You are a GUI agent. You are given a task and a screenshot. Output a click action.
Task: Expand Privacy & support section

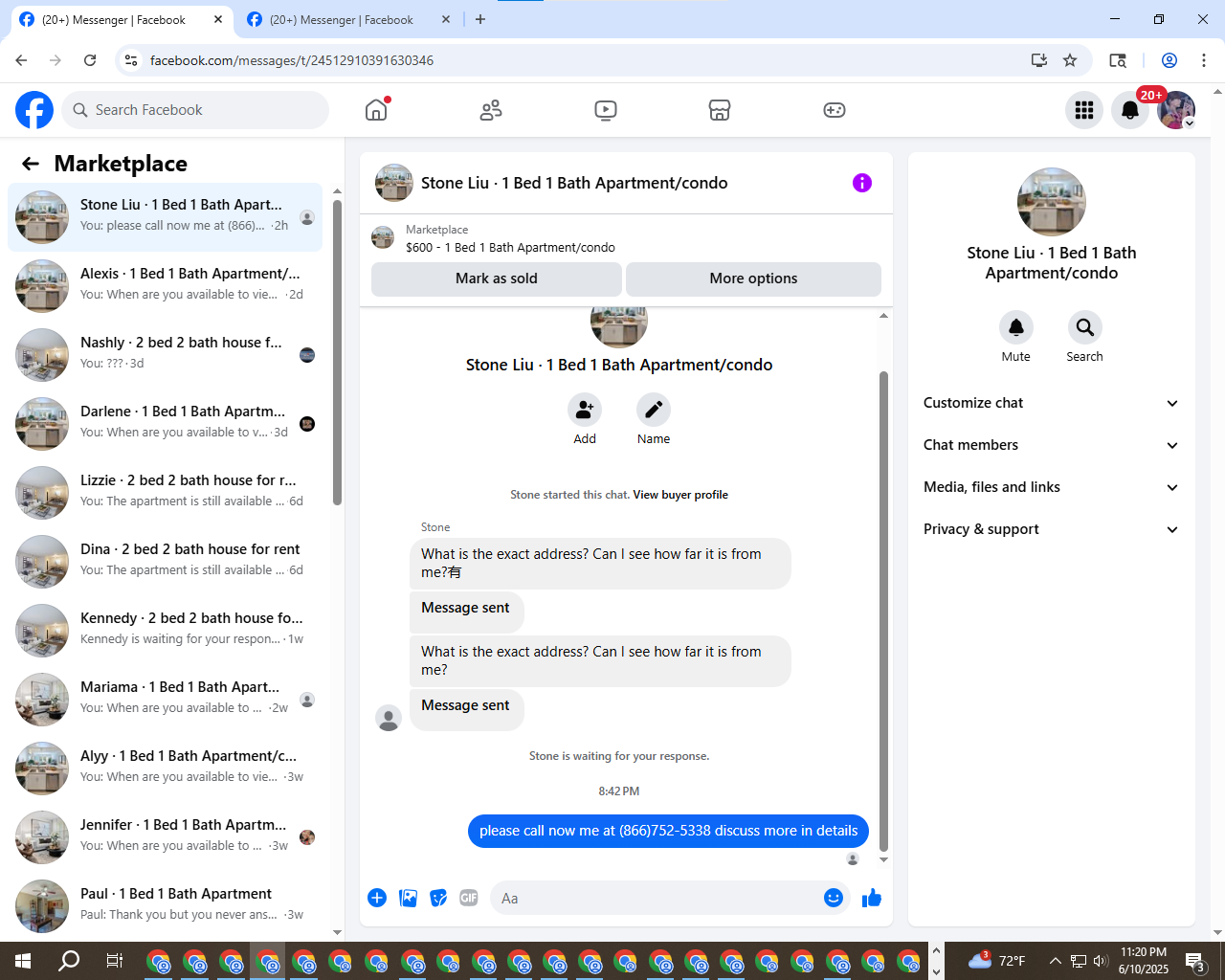[x=1051, y=529]
